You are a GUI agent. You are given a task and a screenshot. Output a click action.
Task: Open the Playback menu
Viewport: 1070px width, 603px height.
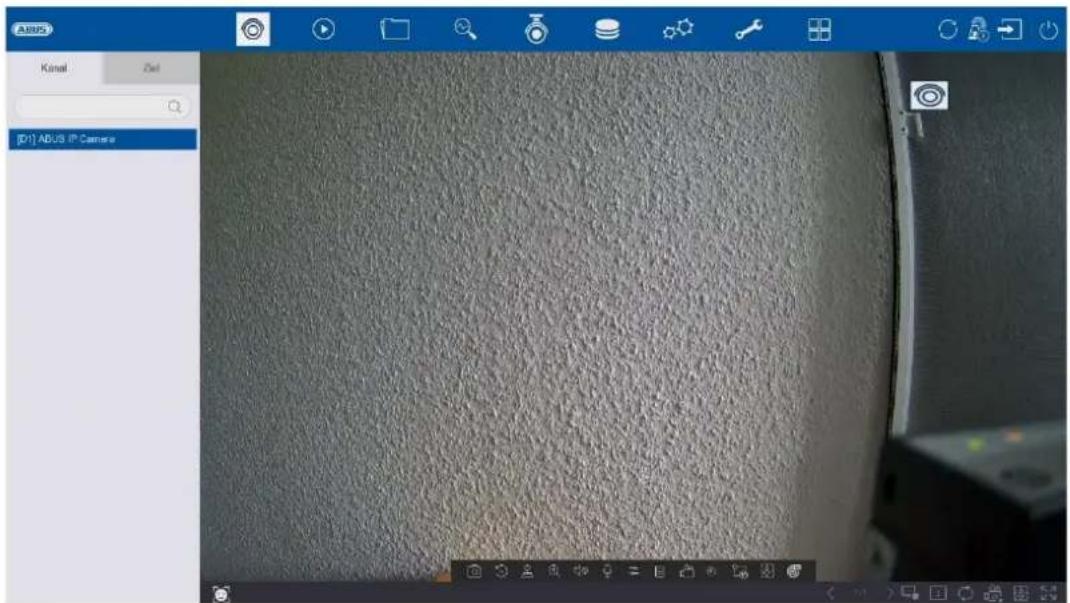click(x=323, y=29)
